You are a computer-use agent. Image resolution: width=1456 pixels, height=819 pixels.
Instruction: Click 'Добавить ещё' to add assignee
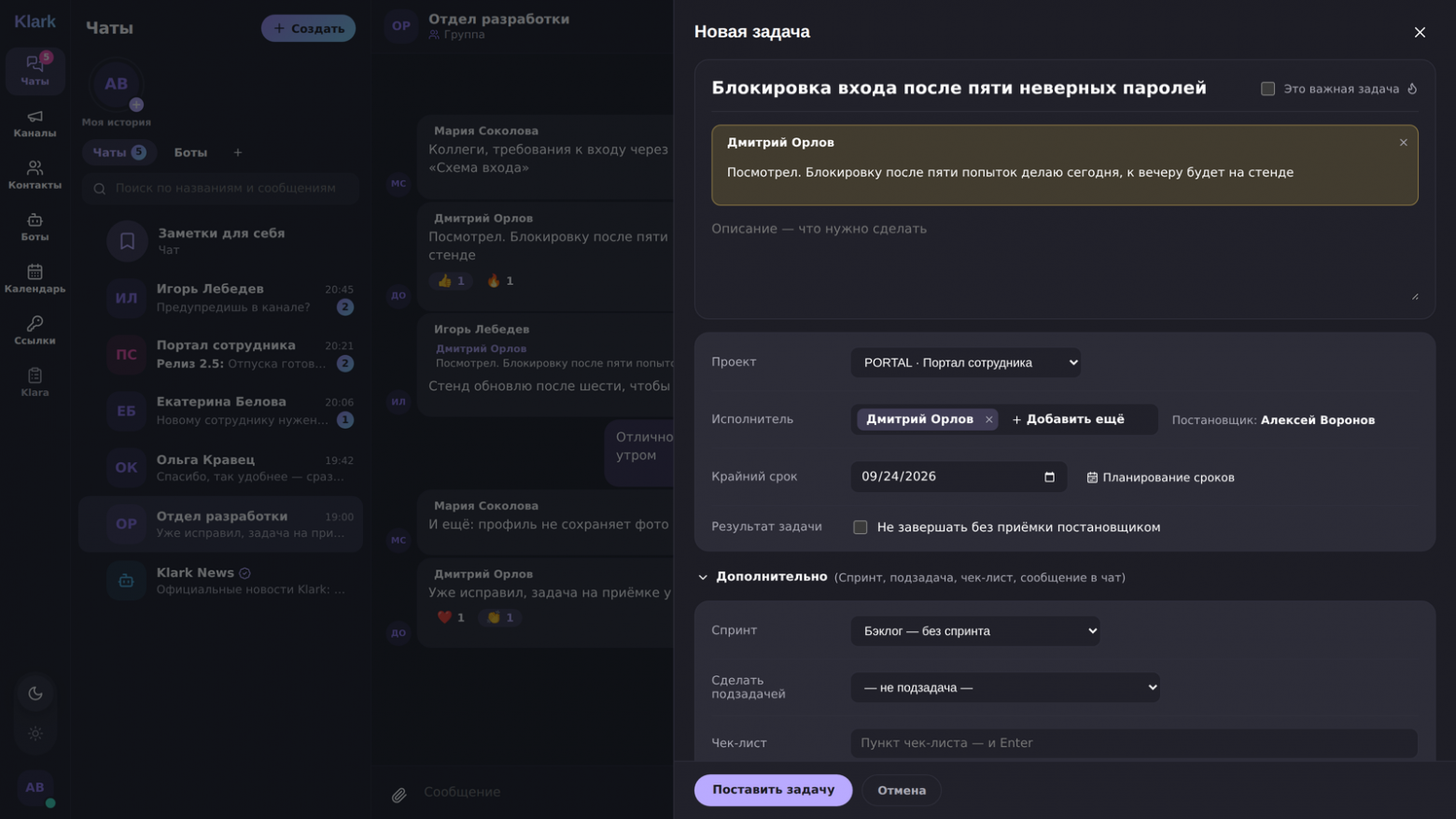click(1069, 420)
